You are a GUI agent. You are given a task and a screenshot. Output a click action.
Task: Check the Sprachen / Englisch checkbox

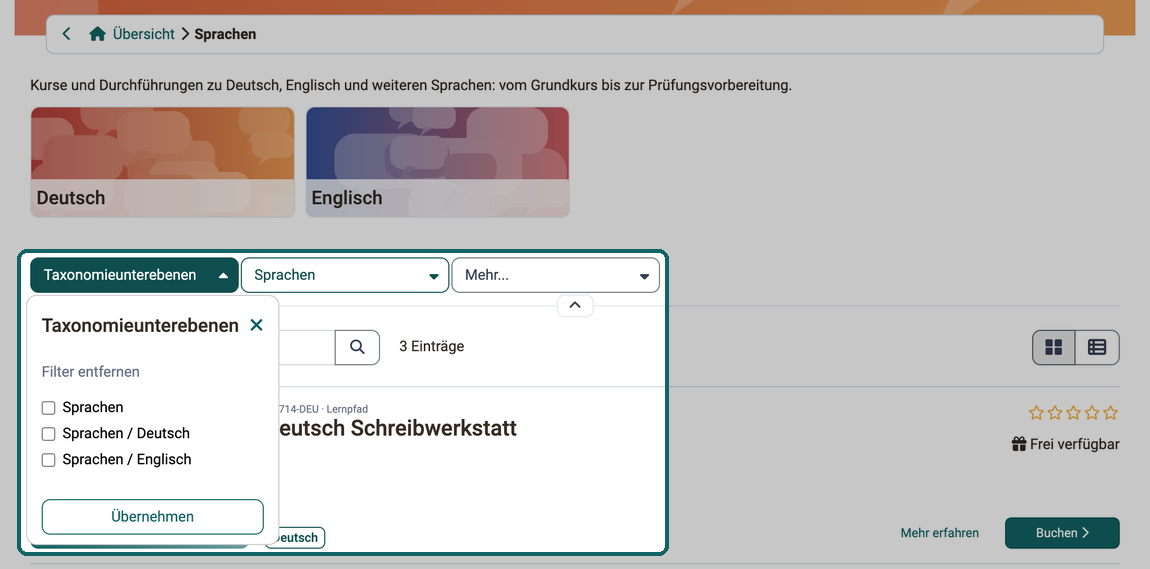(48, 460)
